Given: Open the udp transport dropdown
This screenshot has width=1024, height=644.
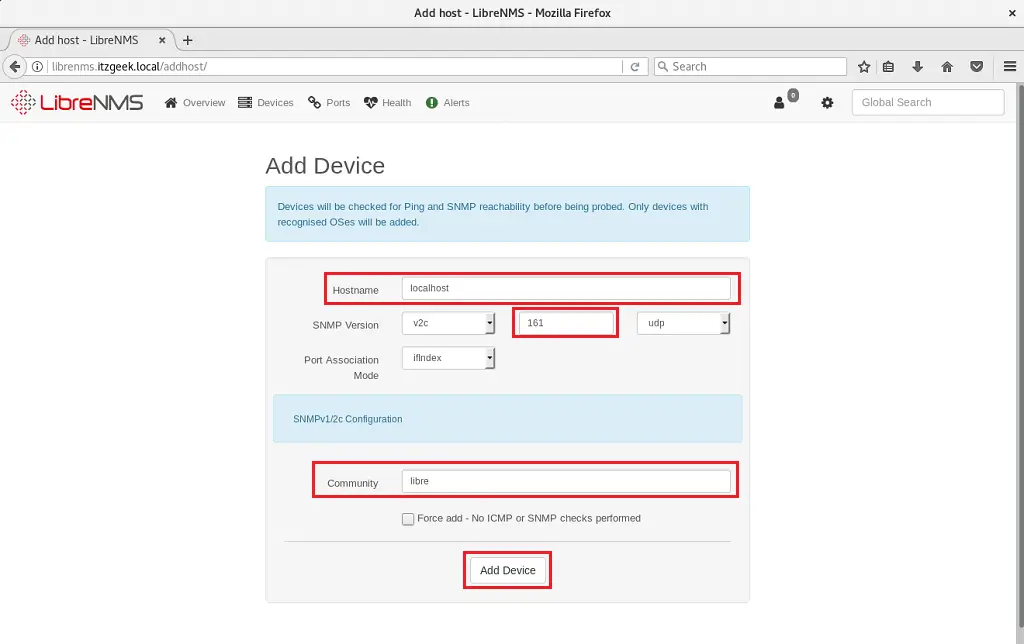Looking at the screenshot, I should (x=684, y=324).
